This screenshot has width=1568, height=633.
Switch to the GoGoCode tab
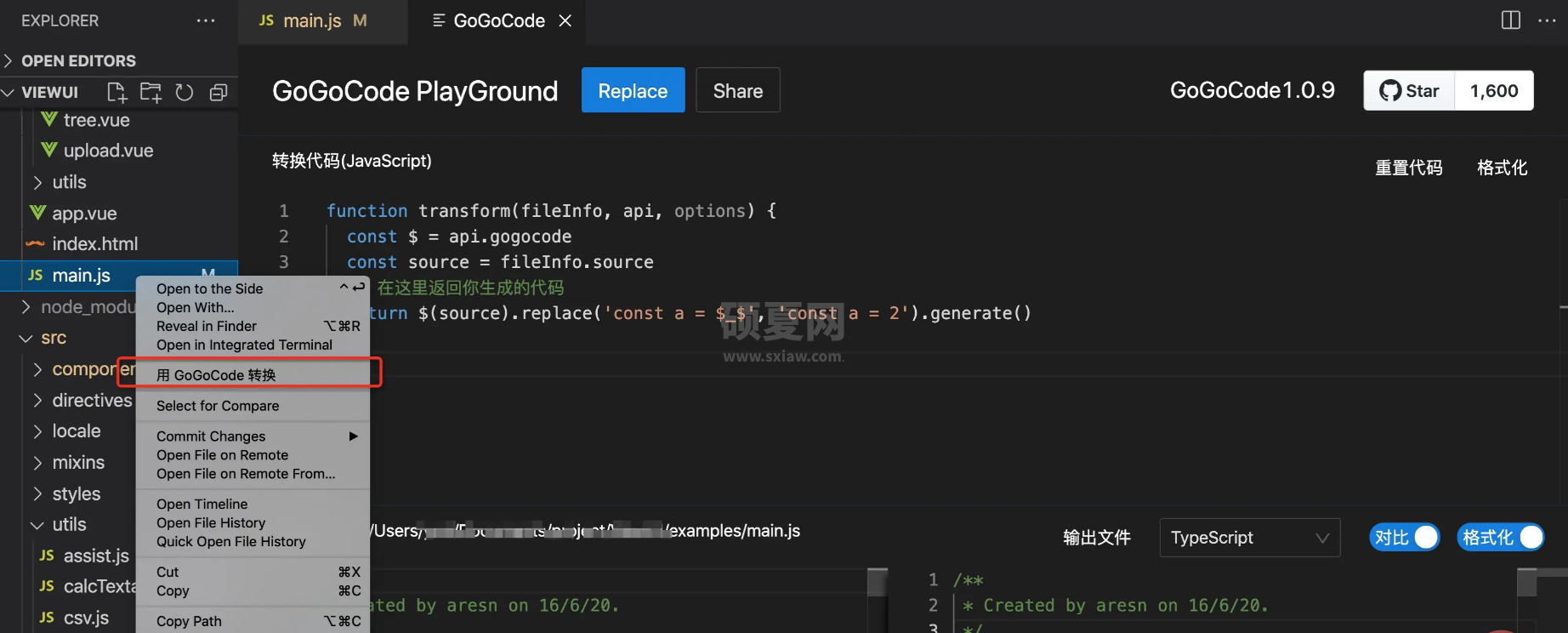tap(498, 20)
